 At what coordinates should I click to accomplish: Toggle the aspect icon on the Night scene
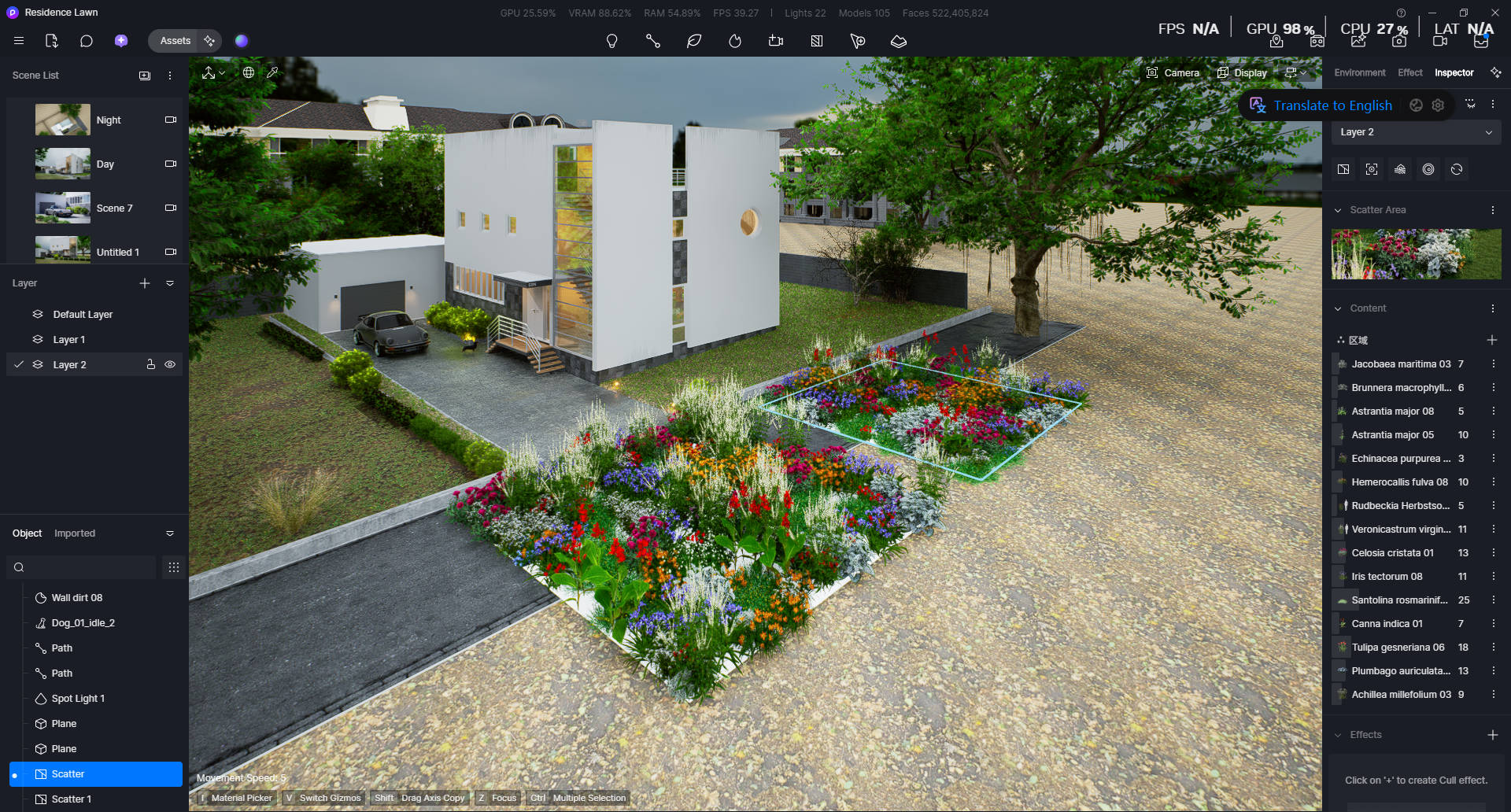coord(170,120)
